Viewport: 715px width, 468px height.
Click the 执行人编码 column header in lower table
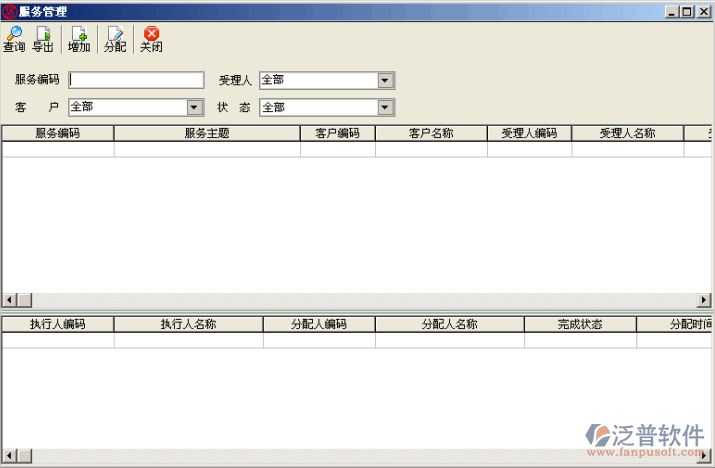point(57,324)
